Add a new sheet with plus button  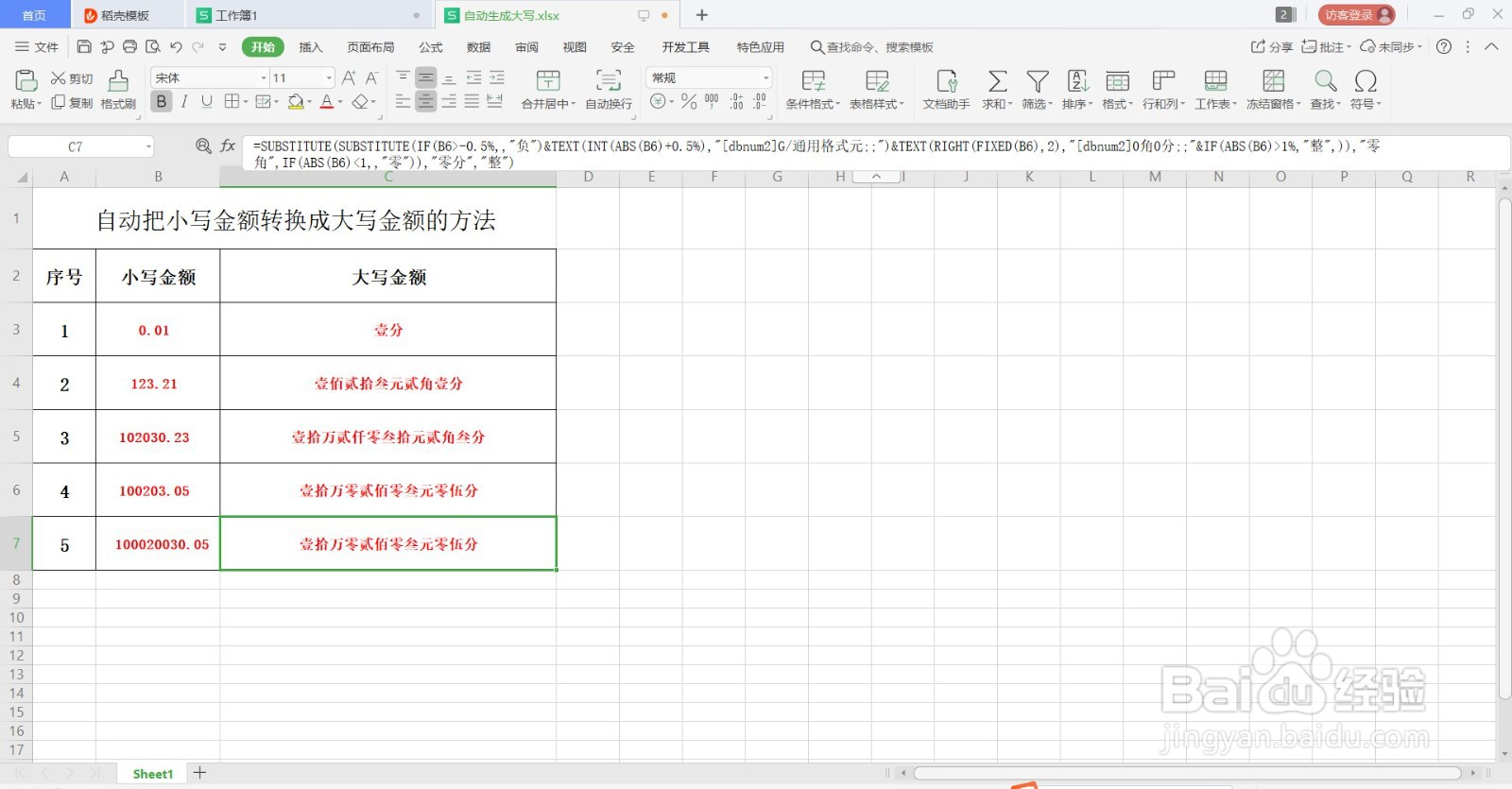point(199,773)
